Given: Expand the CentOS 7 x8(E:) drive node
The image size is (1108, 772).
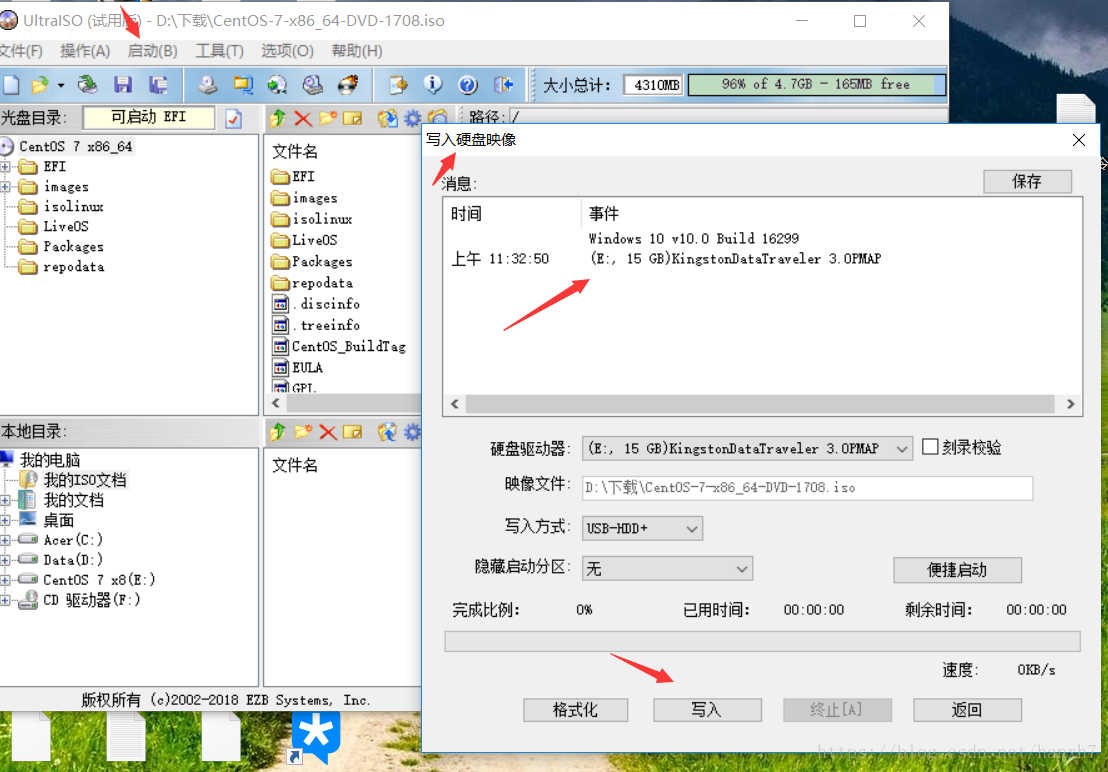Looking at the screenshot, I should point(5,580).
